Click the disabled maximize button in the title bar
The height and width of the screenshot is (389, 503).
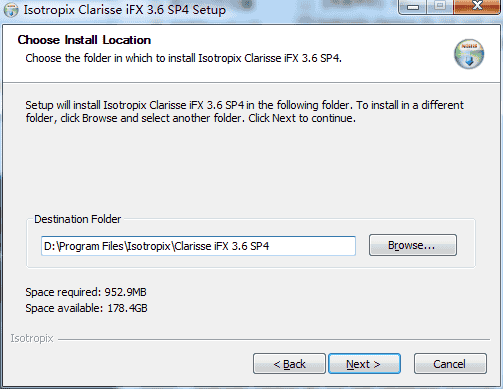[440, 6]
